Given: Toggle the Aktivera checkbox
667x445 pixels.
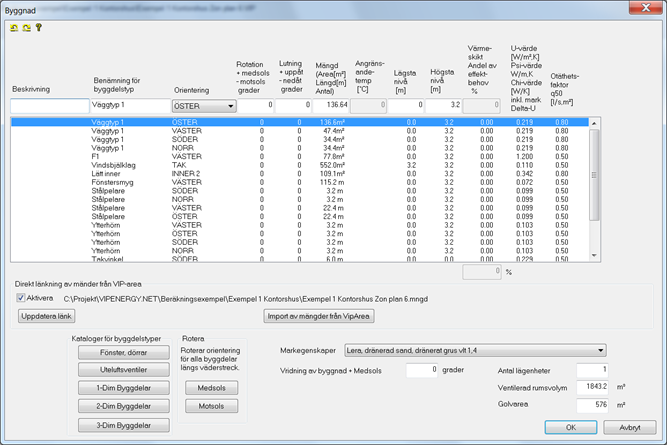Looking at the screenshot, I should [20, 298].
